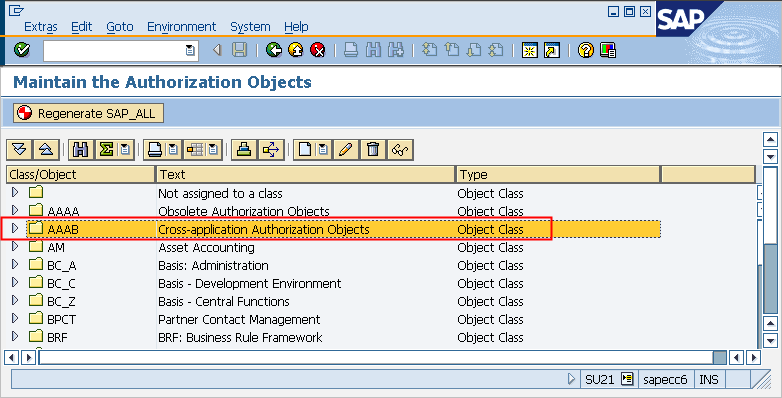Expand the 'Not assigned to a class' node
Viewport: 782px width, 398px height.
[x=15, y=192]
